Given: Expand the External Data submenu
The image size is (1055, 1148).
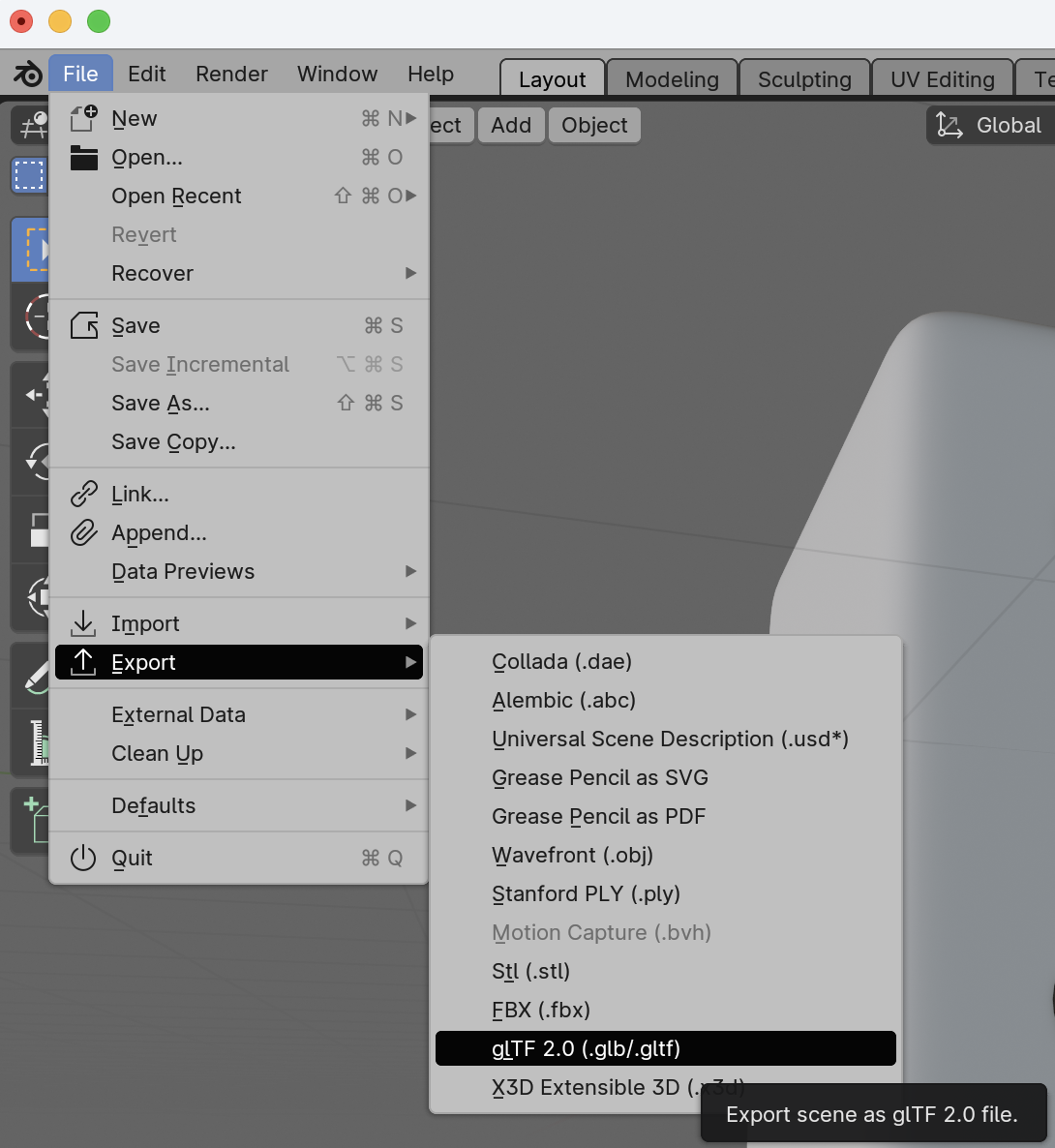Looking at the screenshot, I should (410, 713).
